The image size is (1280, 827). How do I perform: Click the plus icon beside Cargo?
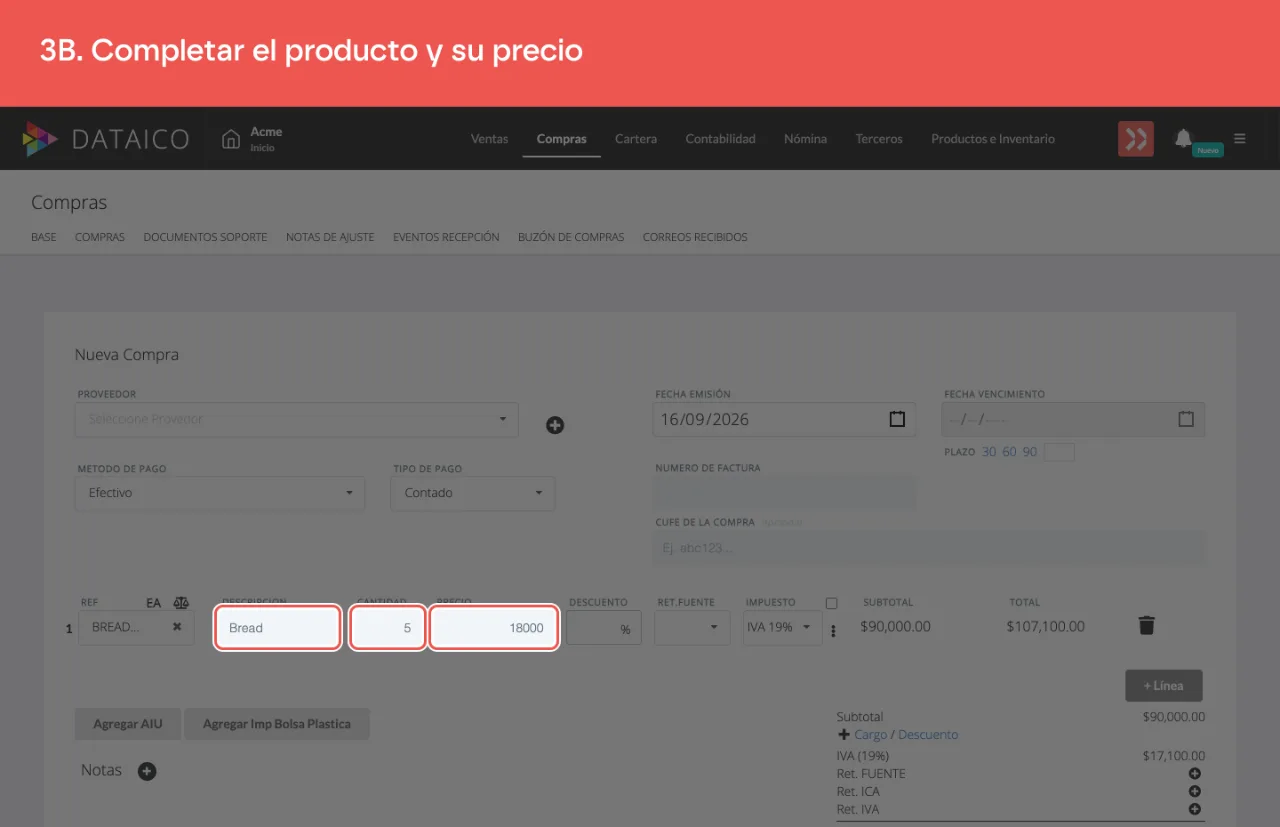844,734
